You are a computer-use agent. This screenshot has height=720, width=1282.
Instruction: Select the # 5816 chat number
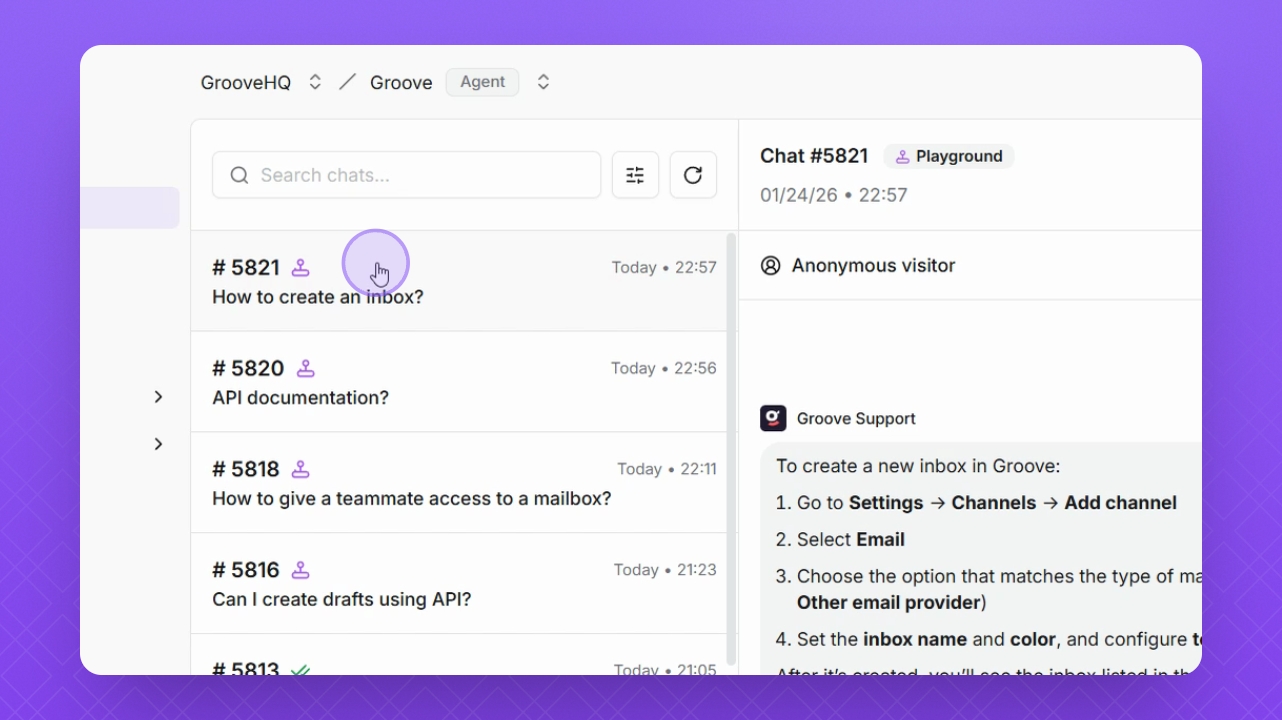pos(246,570)
